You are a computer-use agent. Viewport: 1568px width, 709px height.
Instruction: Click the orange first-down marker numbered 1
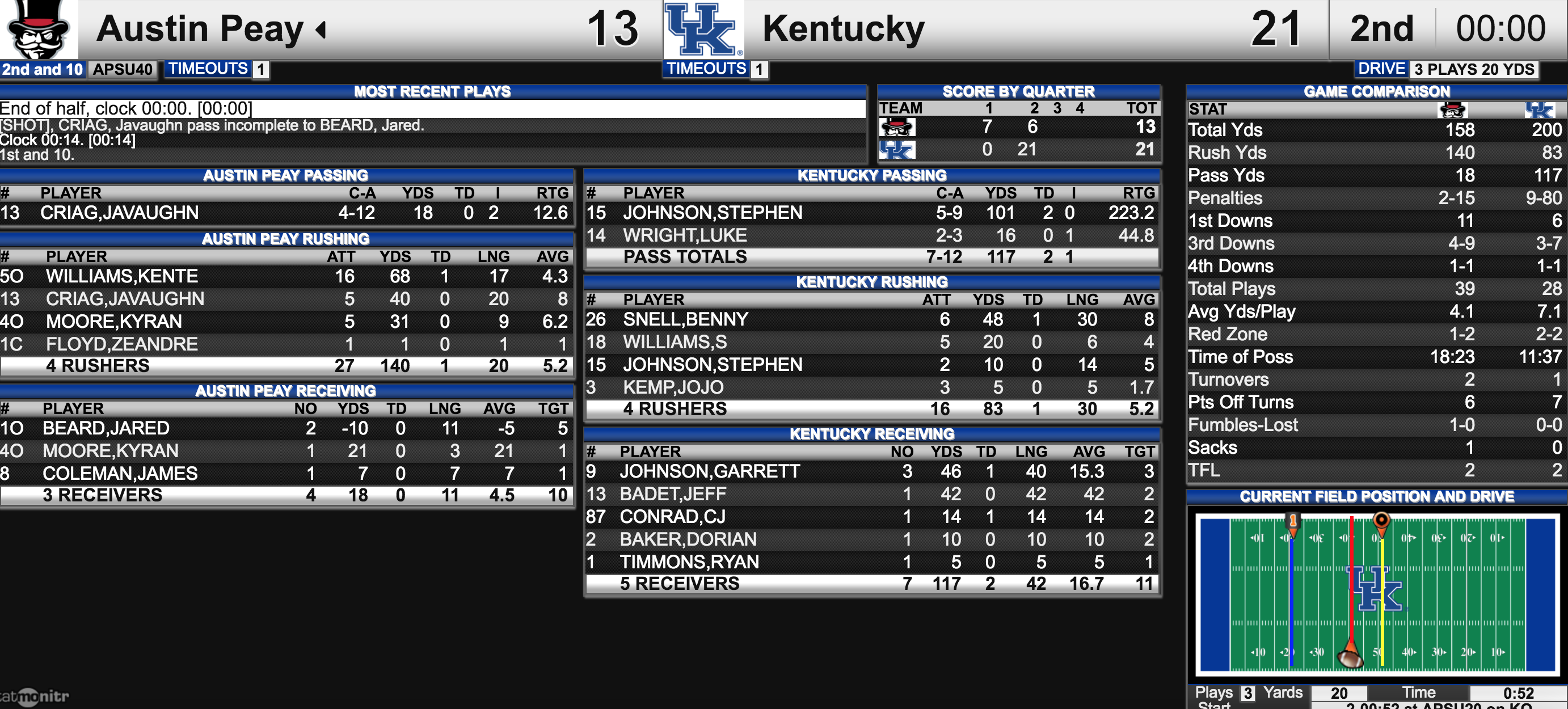coord(1292,525)
